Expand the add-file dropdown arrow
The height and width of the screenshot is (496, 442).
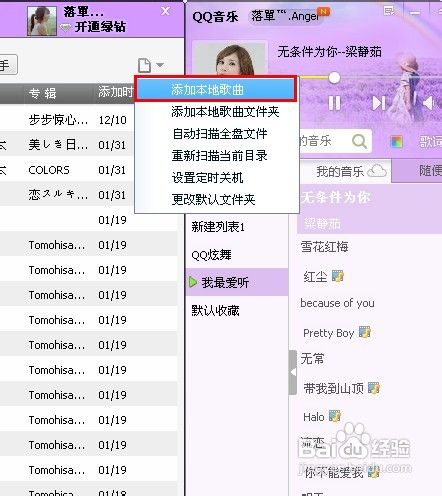click(x=160, y=65)
